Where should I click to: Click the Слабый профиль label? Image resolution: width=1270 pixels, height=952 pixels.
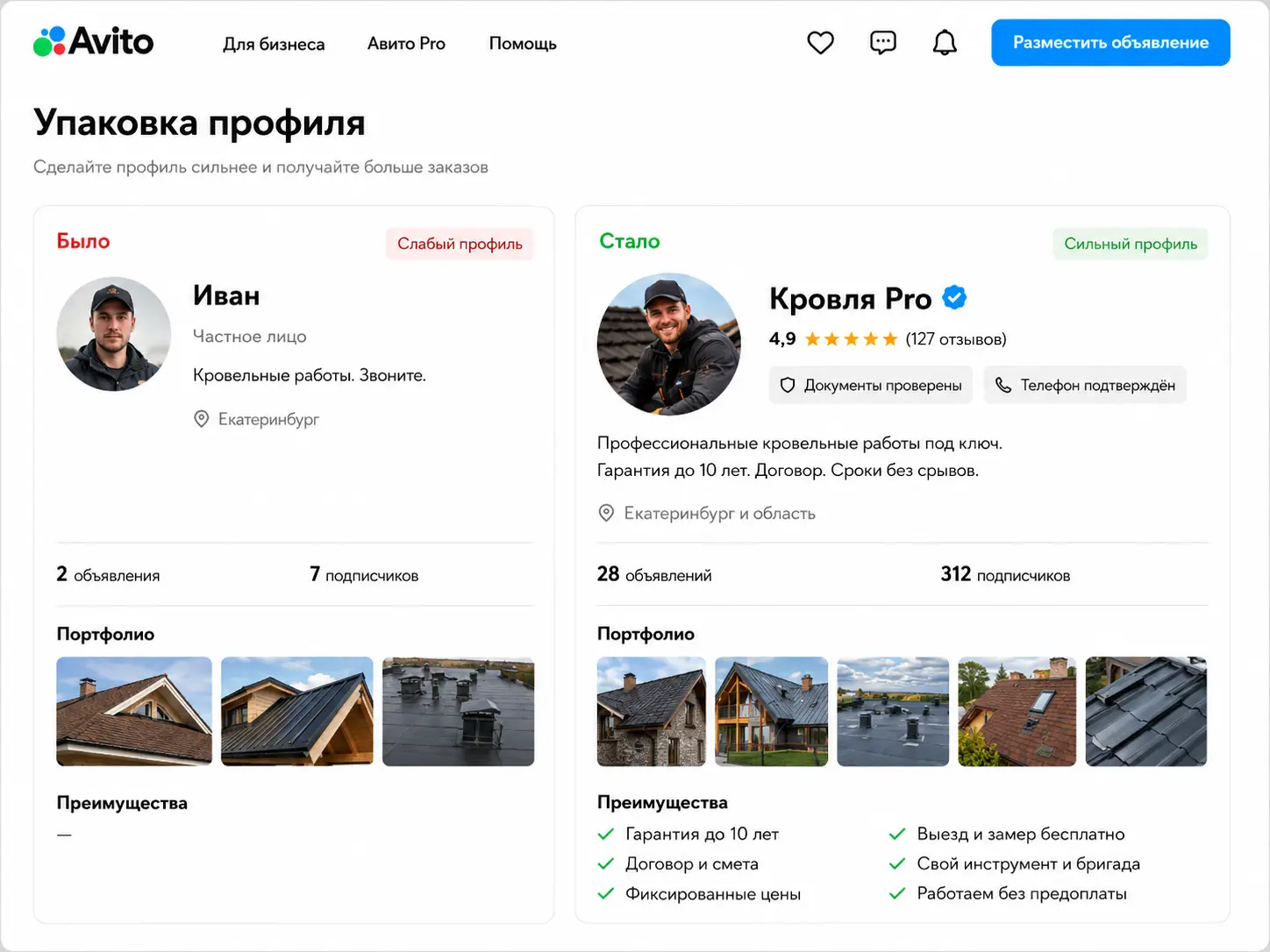460,244
